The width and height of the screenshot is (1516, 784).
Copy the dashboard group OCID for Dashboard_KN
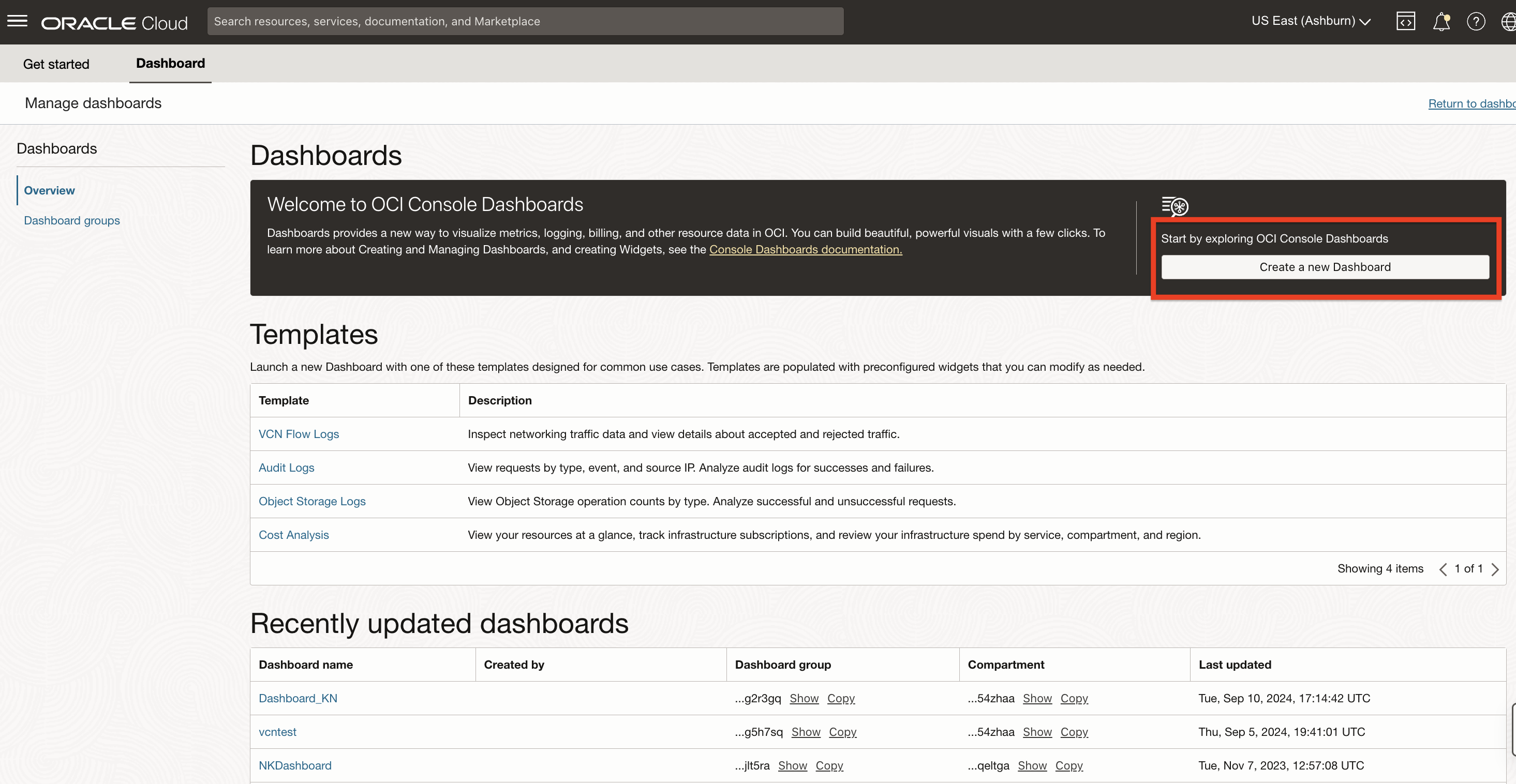pyautogui.click(x=841, y=698)
